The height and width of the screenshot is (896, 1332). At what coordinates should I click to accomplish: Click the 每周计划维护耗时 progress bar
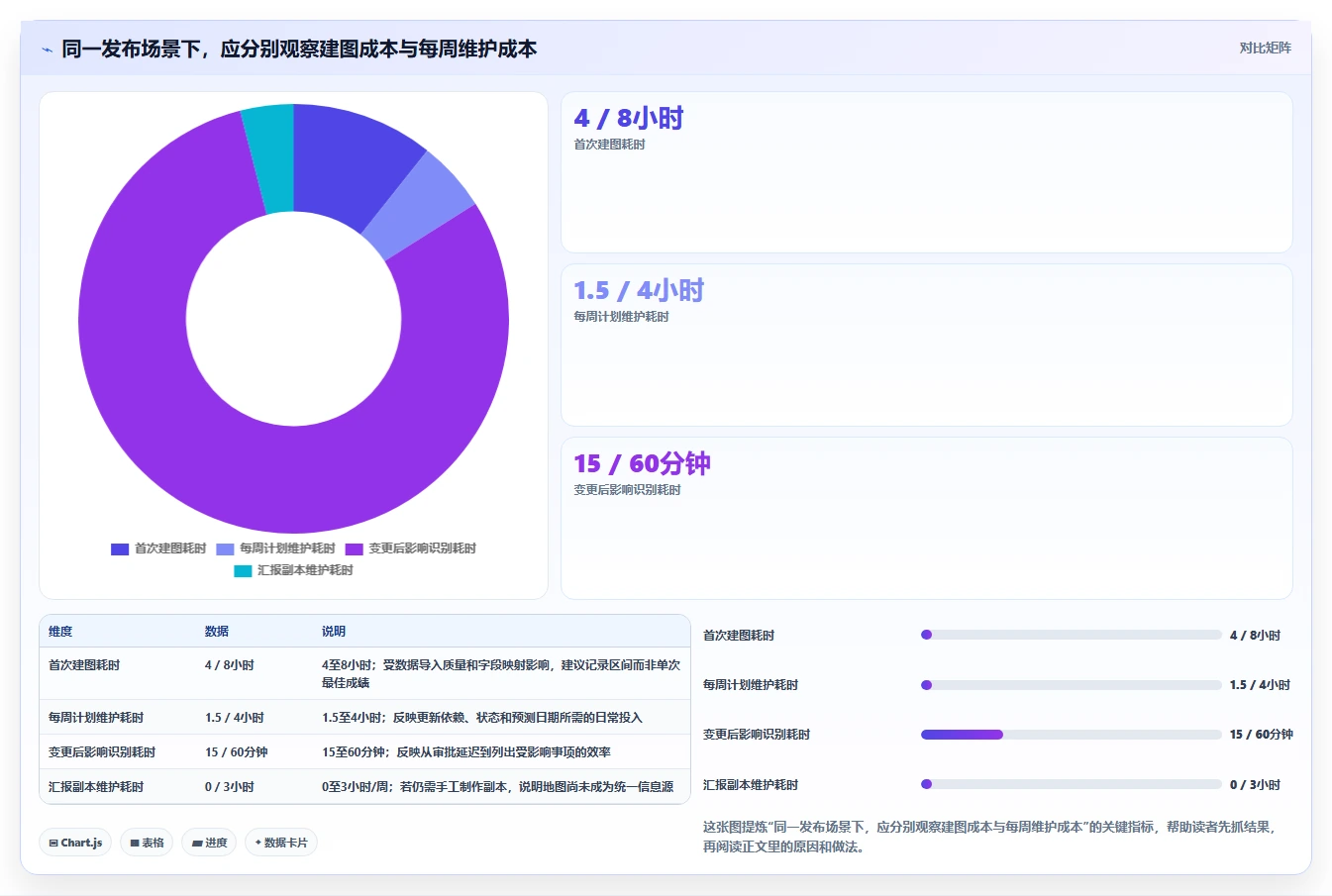click(x=1072, y=685)
